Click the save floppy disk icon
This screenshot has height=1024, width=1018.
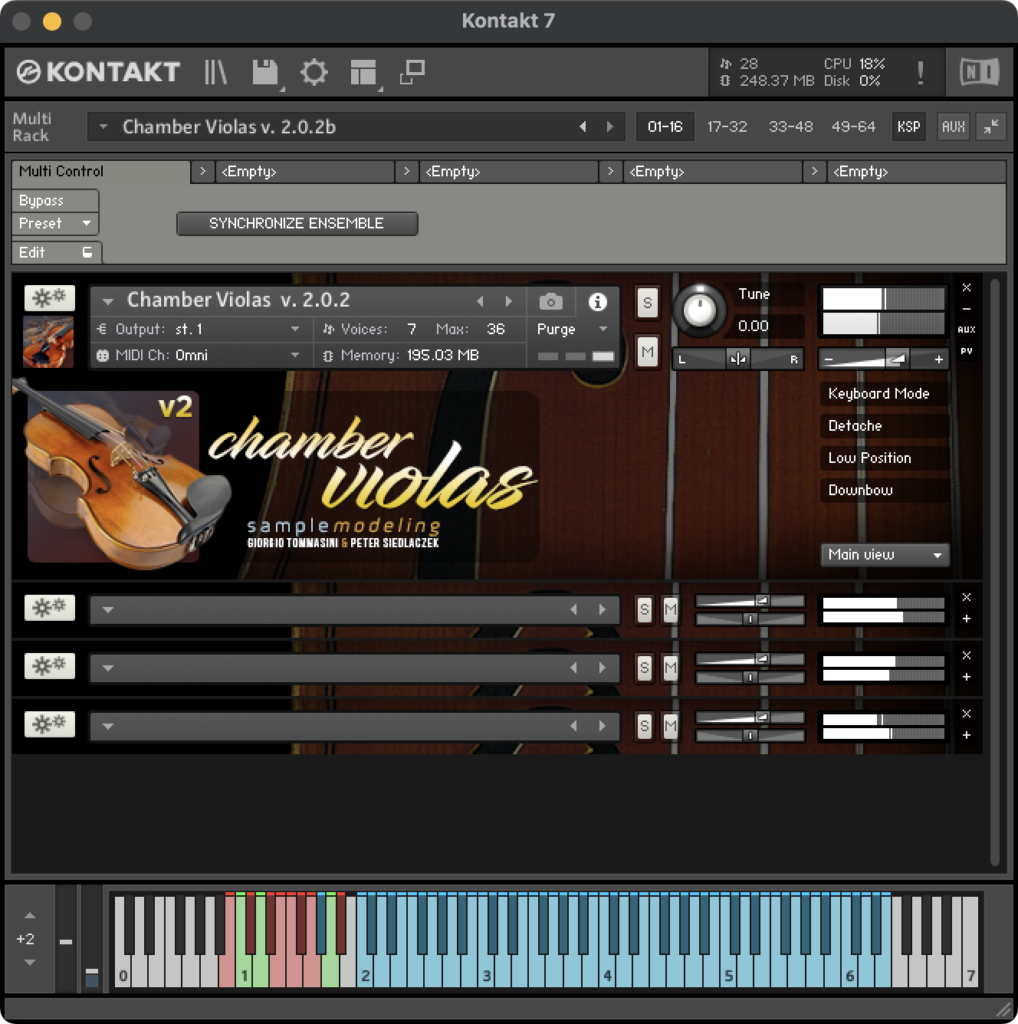266,72
